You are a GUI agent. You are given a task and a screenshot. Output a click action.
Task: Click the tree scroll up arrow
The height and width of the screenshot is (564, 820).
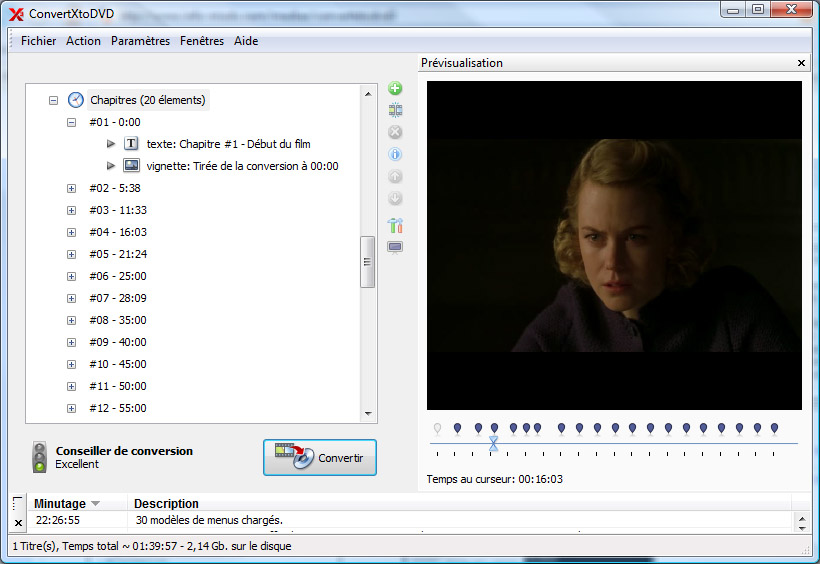pos(368,94)
